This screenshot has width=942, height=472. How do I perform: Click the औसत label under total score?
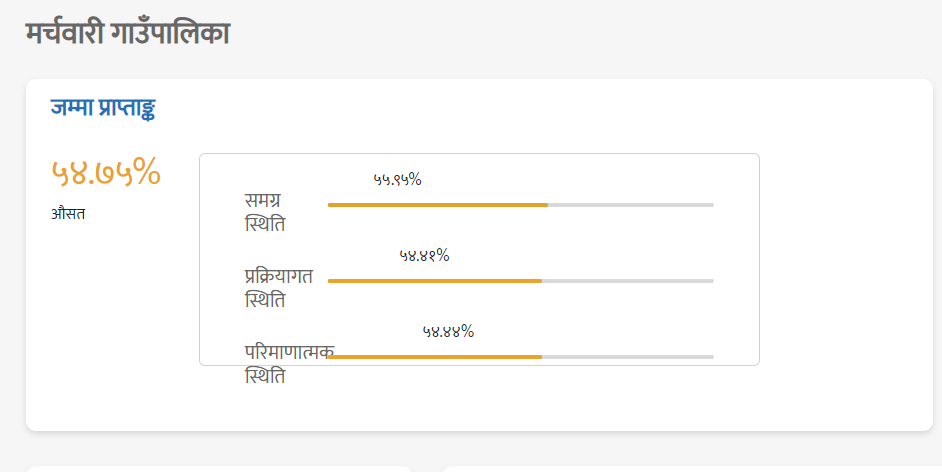(x=68, y=214)
